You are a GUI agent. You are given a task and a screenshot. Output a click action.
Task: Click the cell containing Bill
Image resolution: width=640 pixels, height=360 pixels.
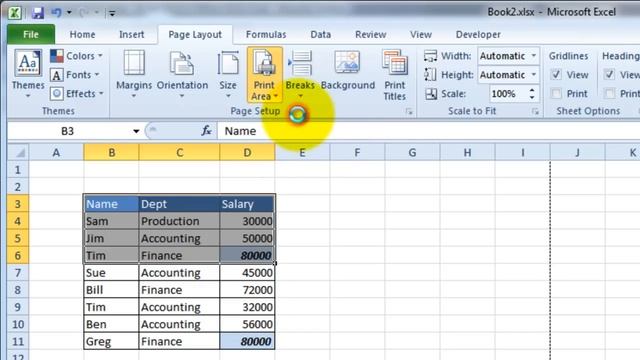pyautogui.click(x=111, y=290)
